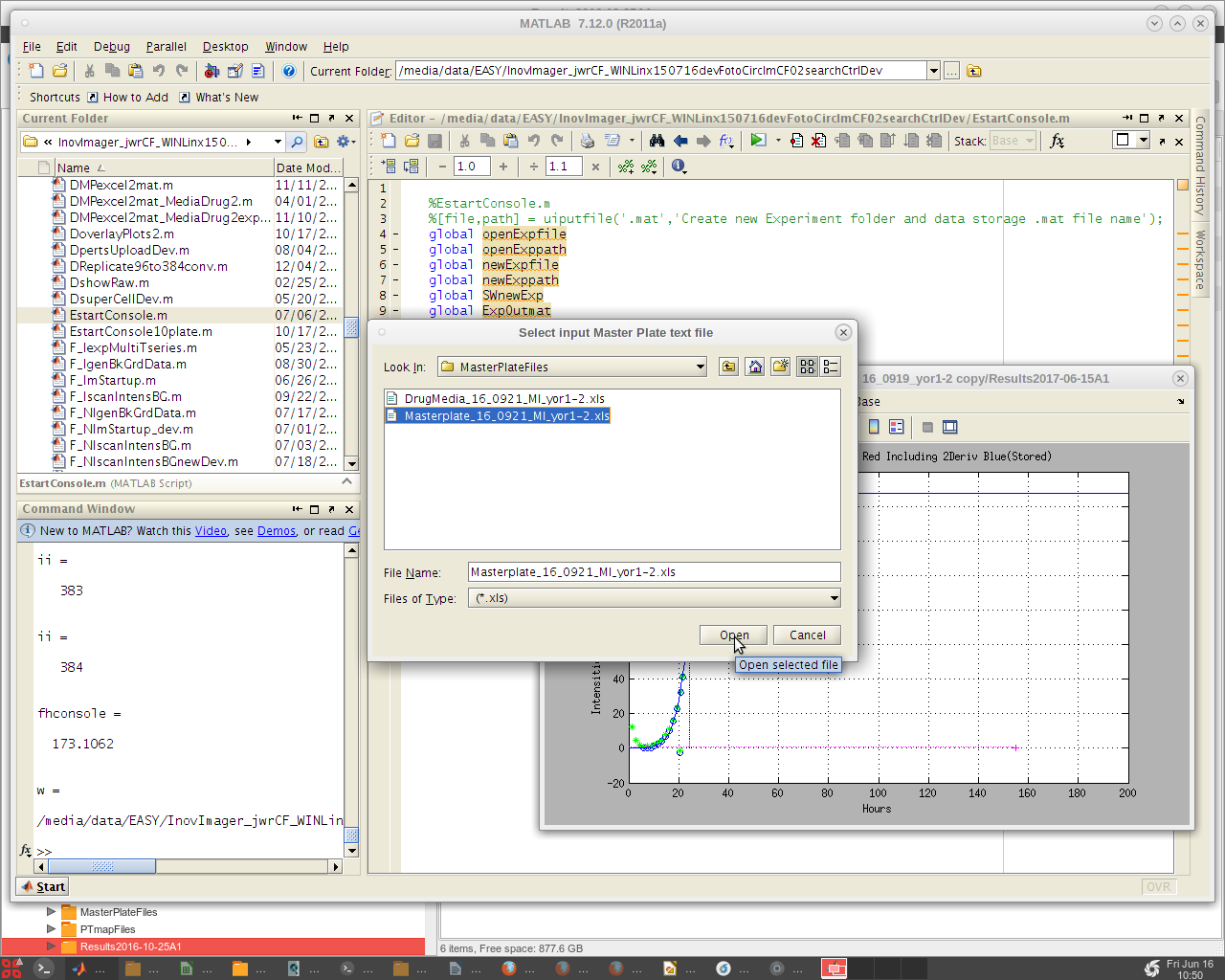Toggle insert legend in figure toolbar

[896, 427]
